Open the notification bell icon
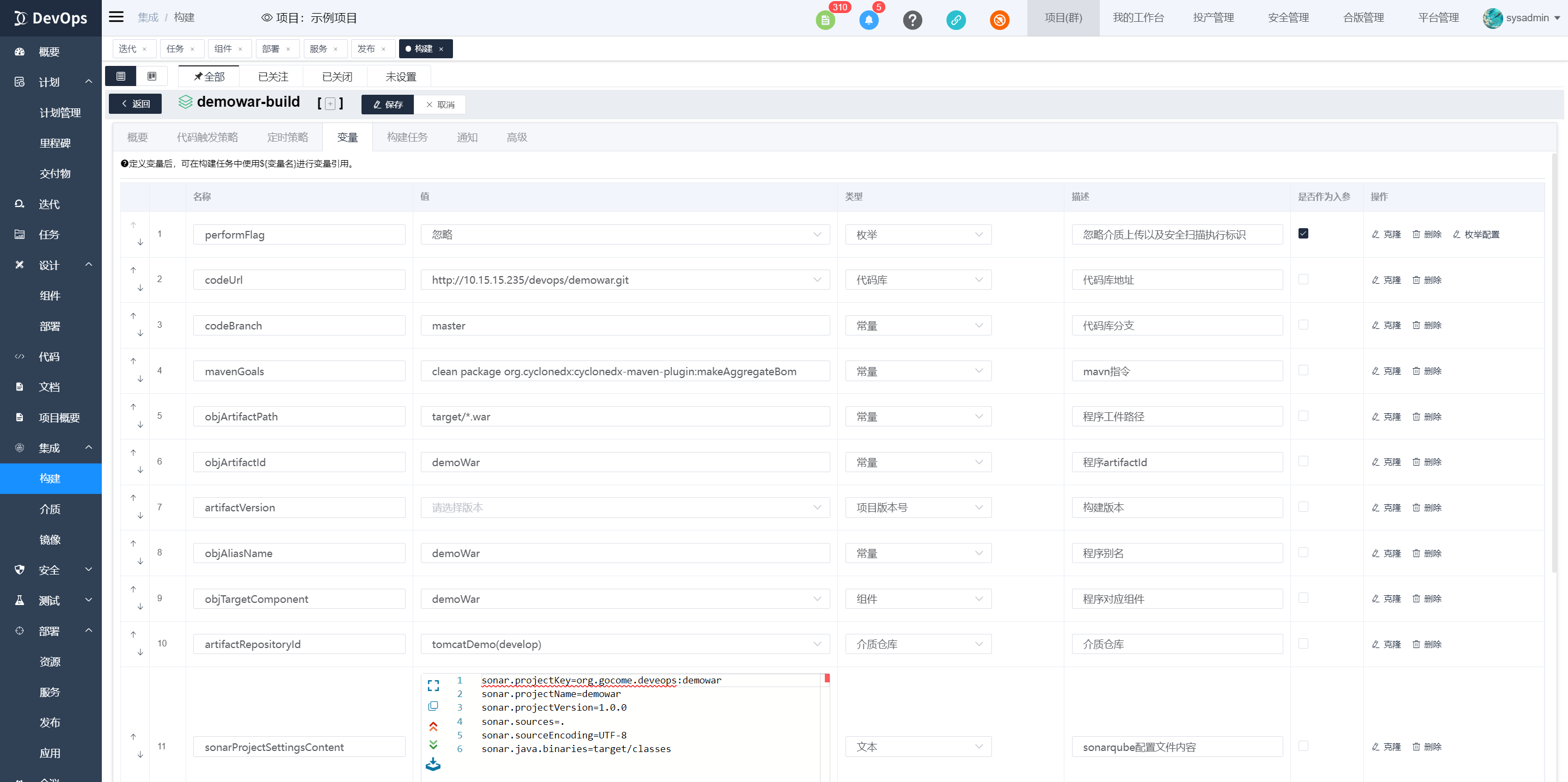Screen dimensions: 1568x782 pos(868,20)
